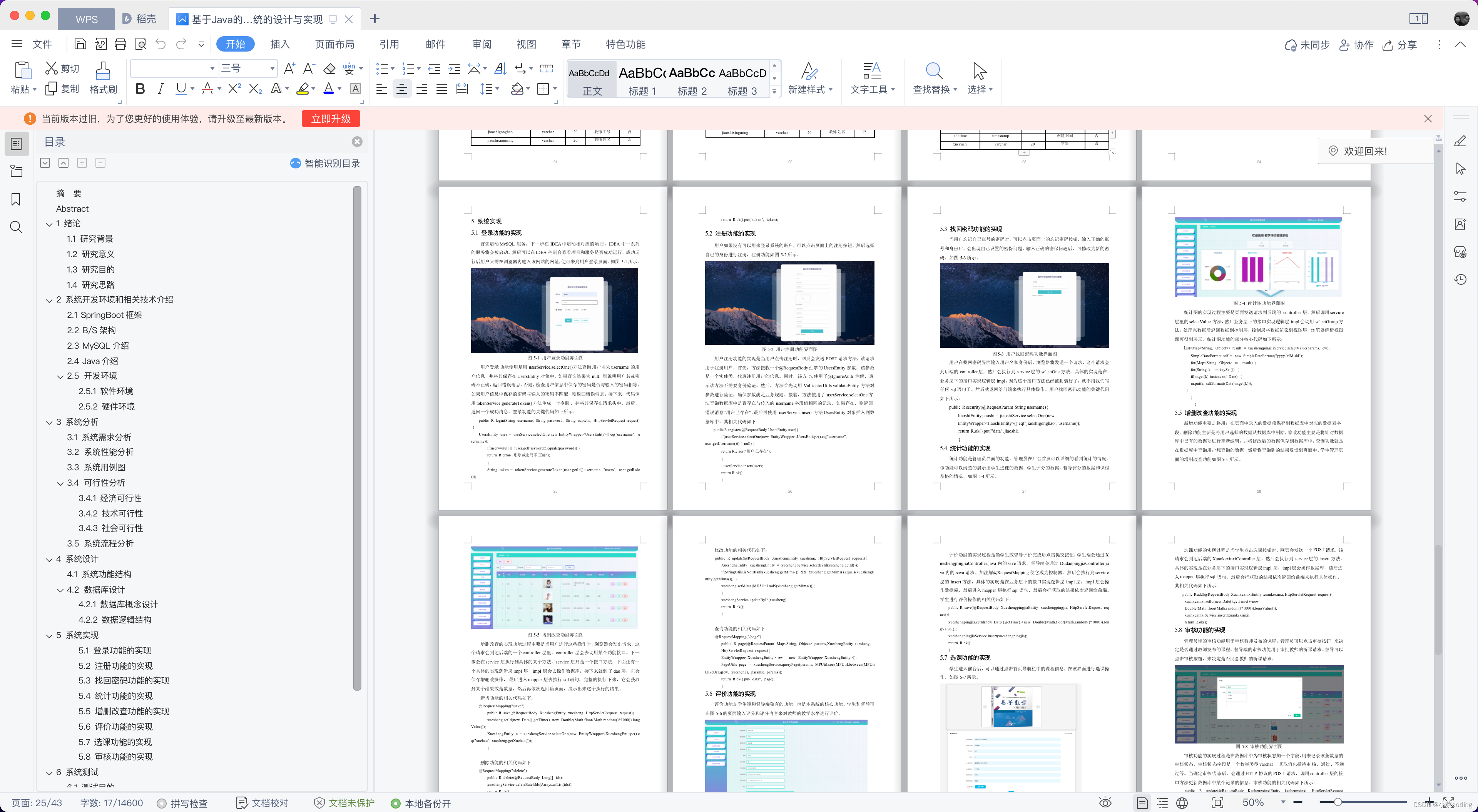Click the 协作 (Collaborate) button

[1356, 45]
